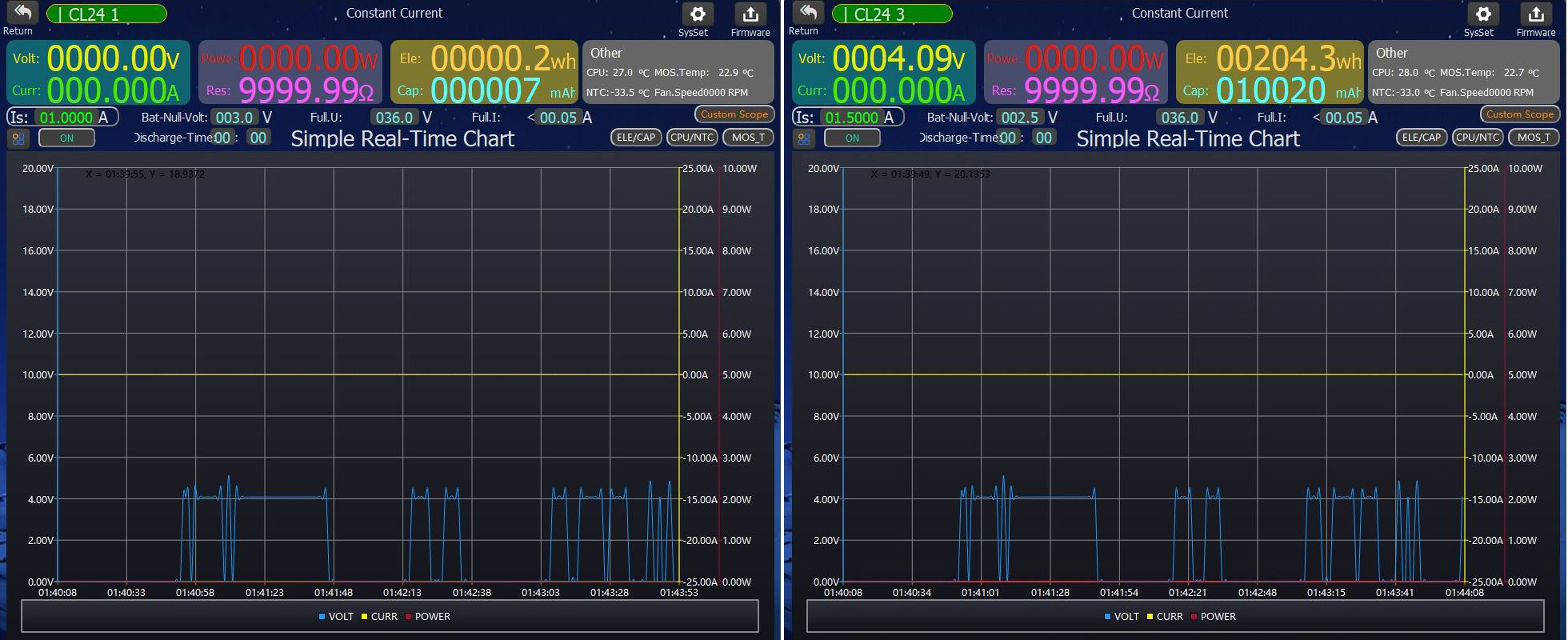Click the Firmware upload icon for CL24 1

pos(750,14)
